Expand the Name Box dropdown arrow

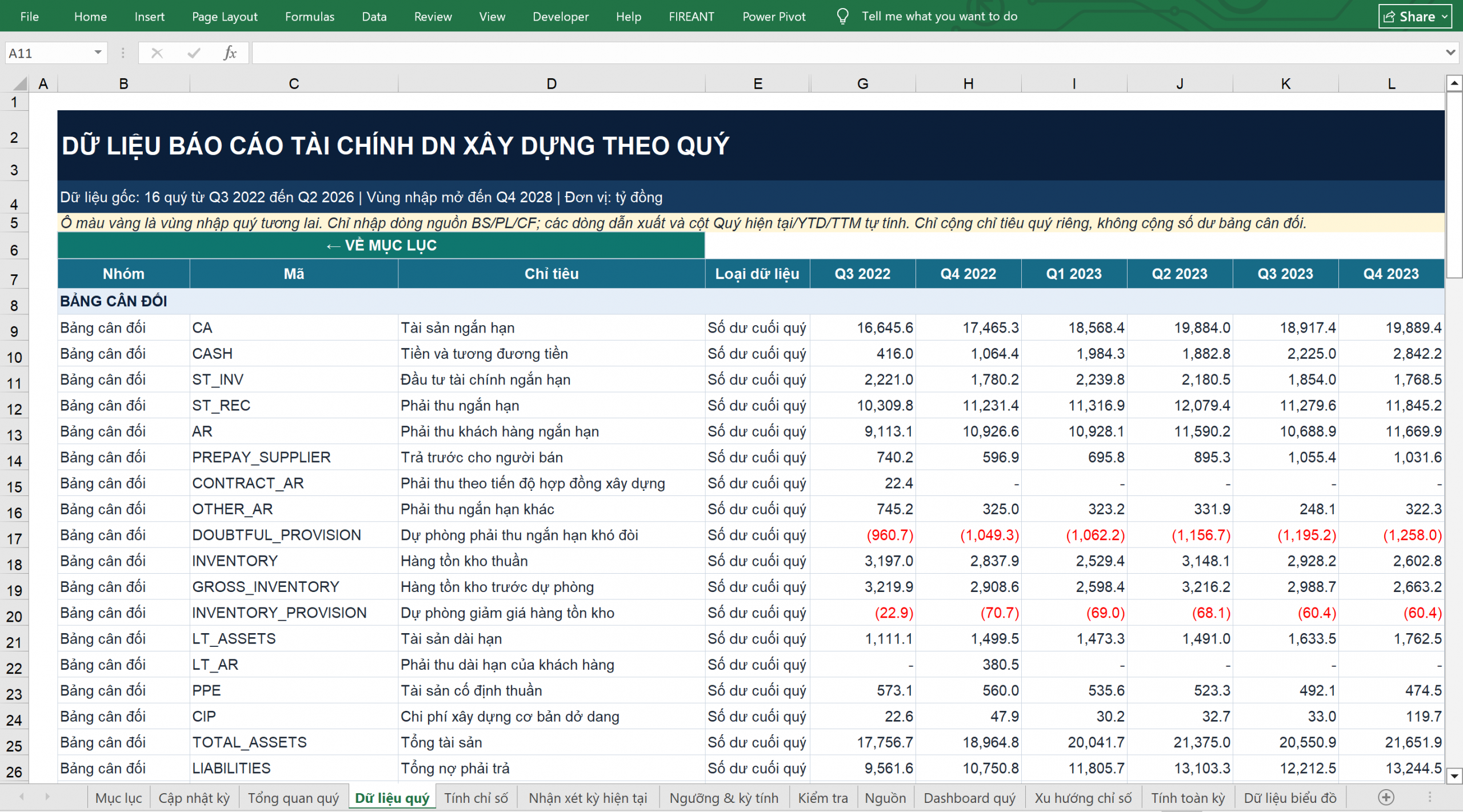(x=98, y=53)
